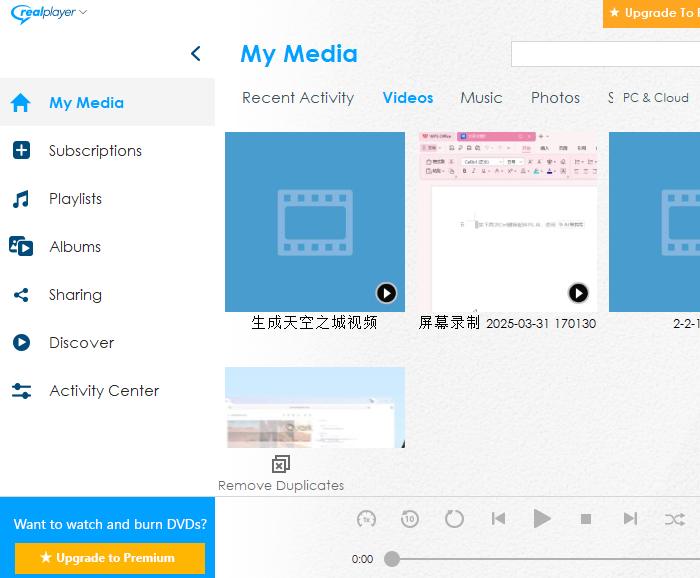Click the Remove Duplicates label
The height and width of the screenshot is (578, 700).
coord(281,486)
